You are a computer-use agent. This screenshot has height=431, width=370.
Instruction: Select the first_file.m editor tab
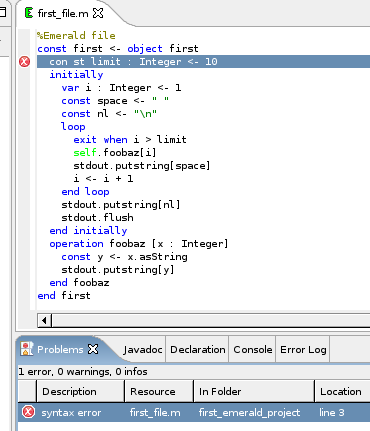(x=63, y=13)
